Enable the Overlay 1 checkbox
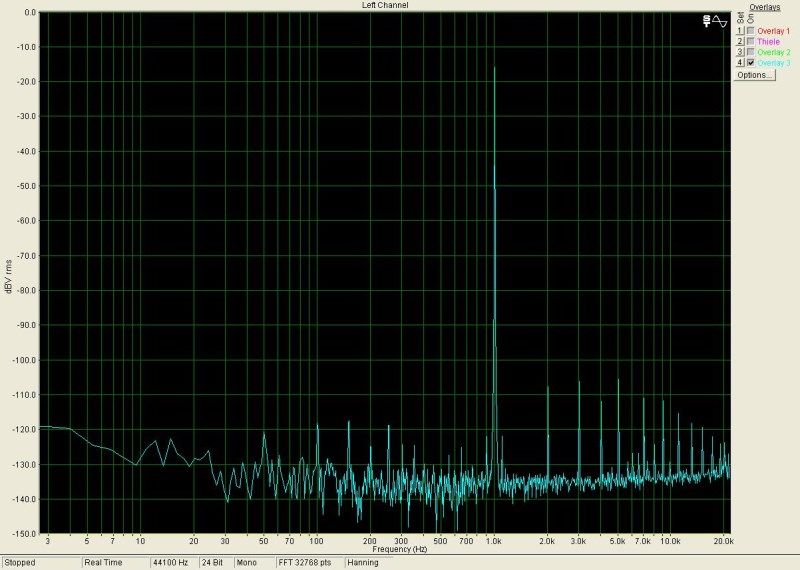 tap(751, 31)
